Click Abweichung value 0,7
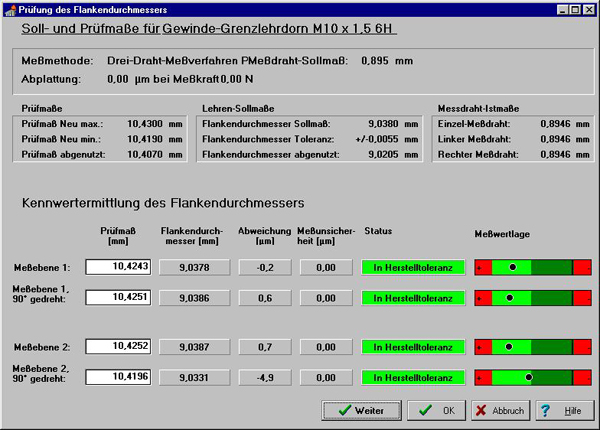 [x=265, y=347]
